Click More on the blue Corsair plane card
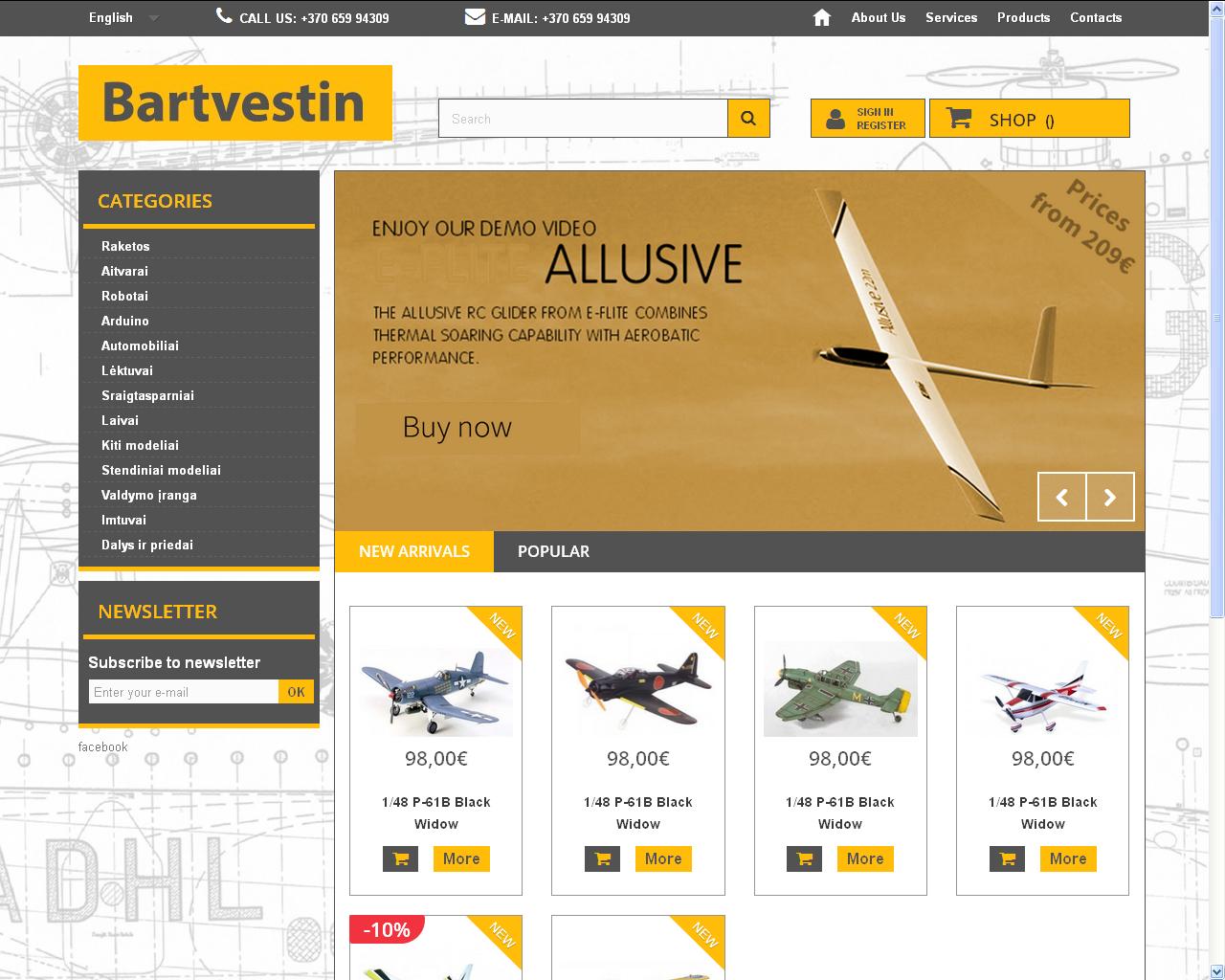The height and width of the screenshot is (980, 1225). (x=461, y=858)
